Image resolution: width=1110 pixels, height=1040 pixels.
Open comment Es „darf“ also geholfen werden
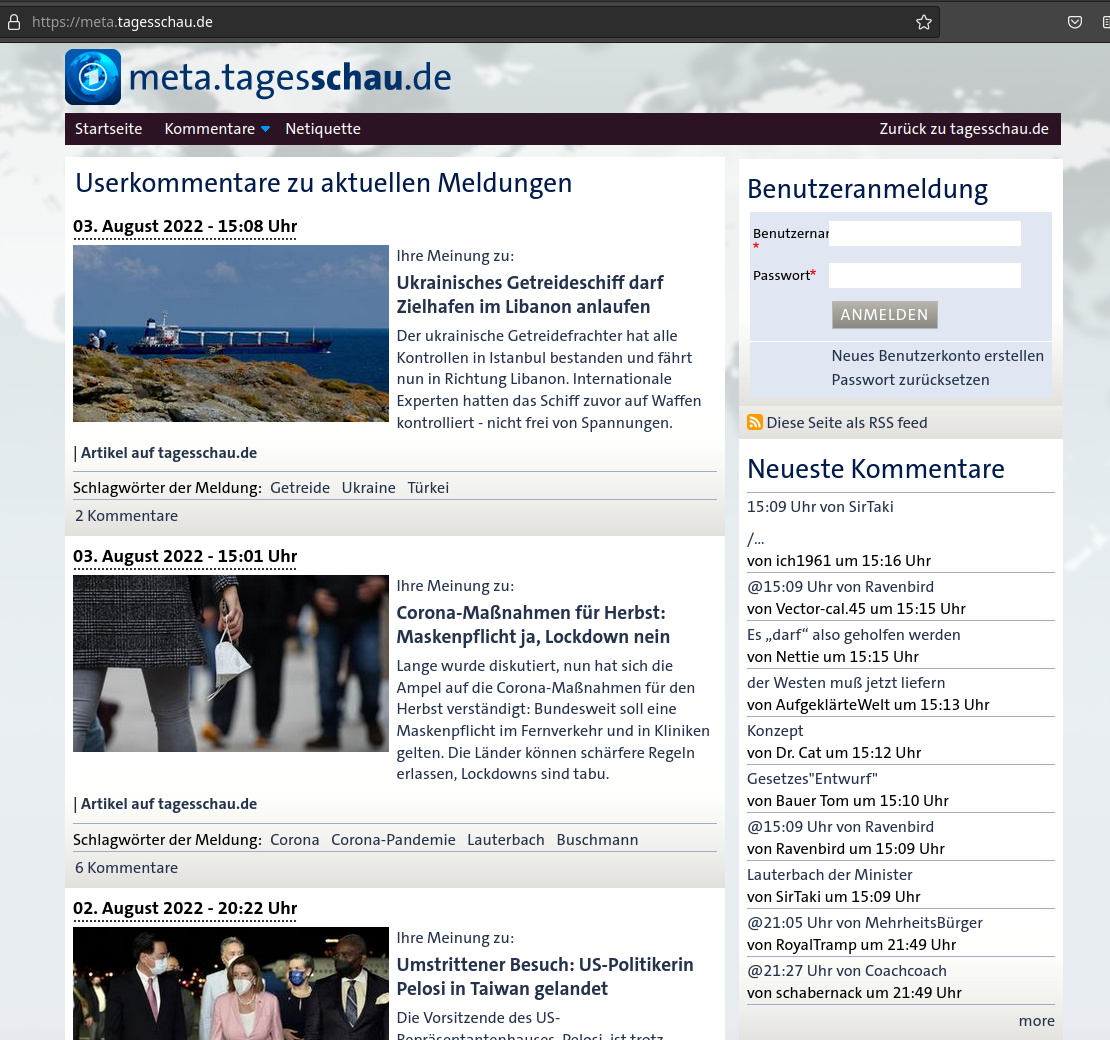tap(853, 635)
